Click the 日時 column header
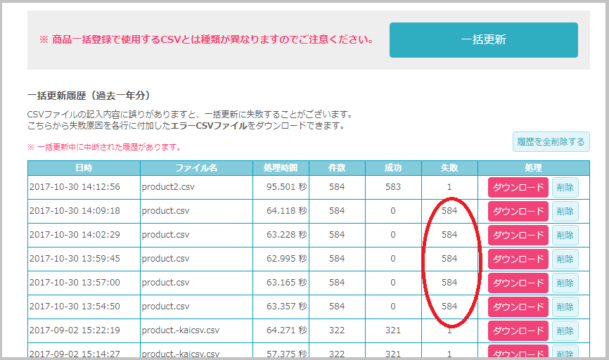609x360 pixels. 84,168
